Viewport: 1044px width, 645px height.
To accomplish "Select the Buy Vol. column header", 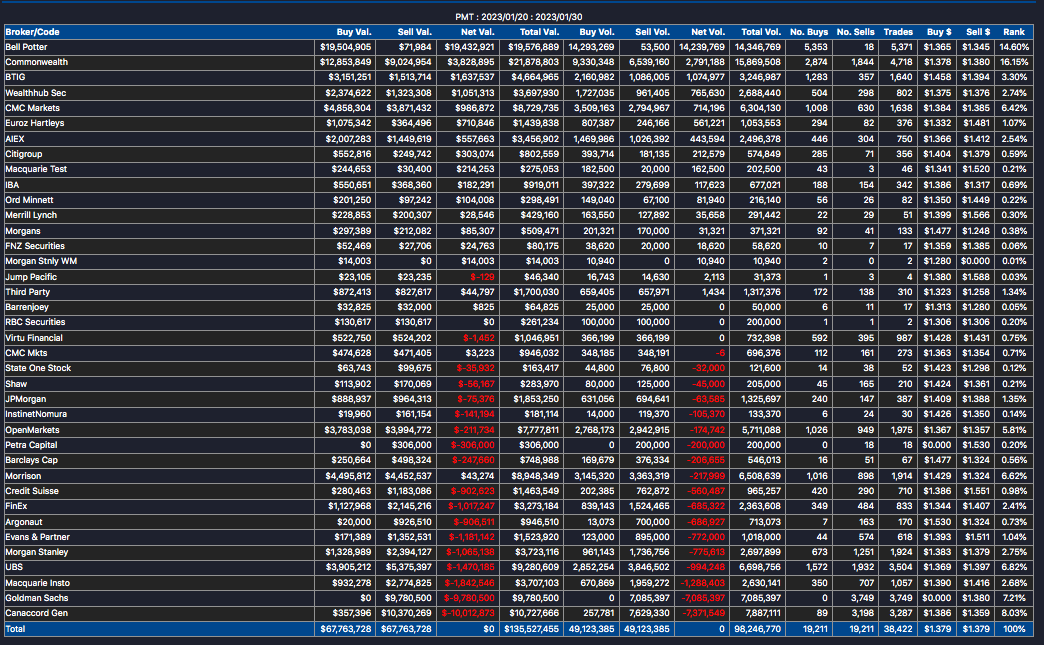I will (x=597, y=32).
